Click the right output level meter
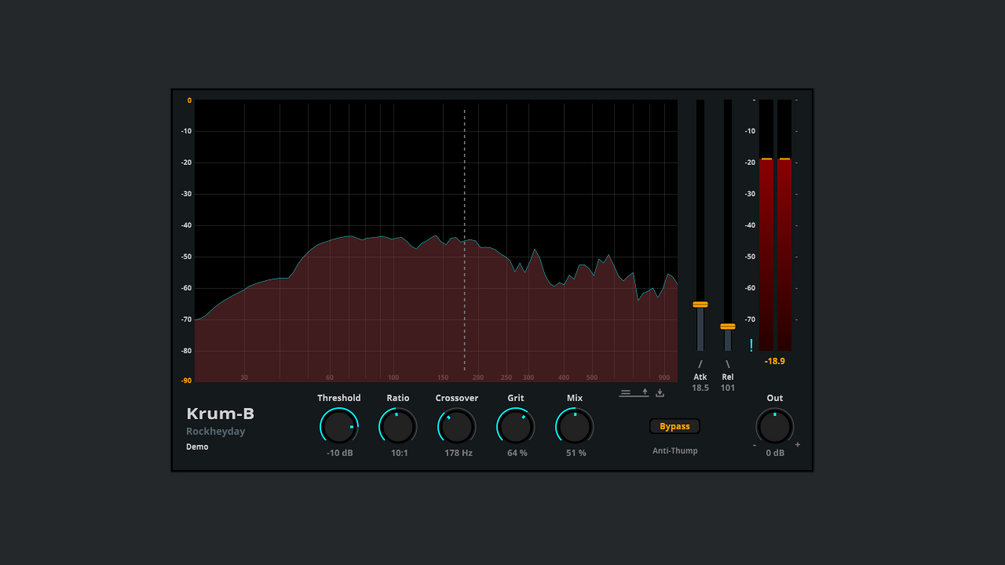This screenshot has width=1005, height=565. coord(784,225)
